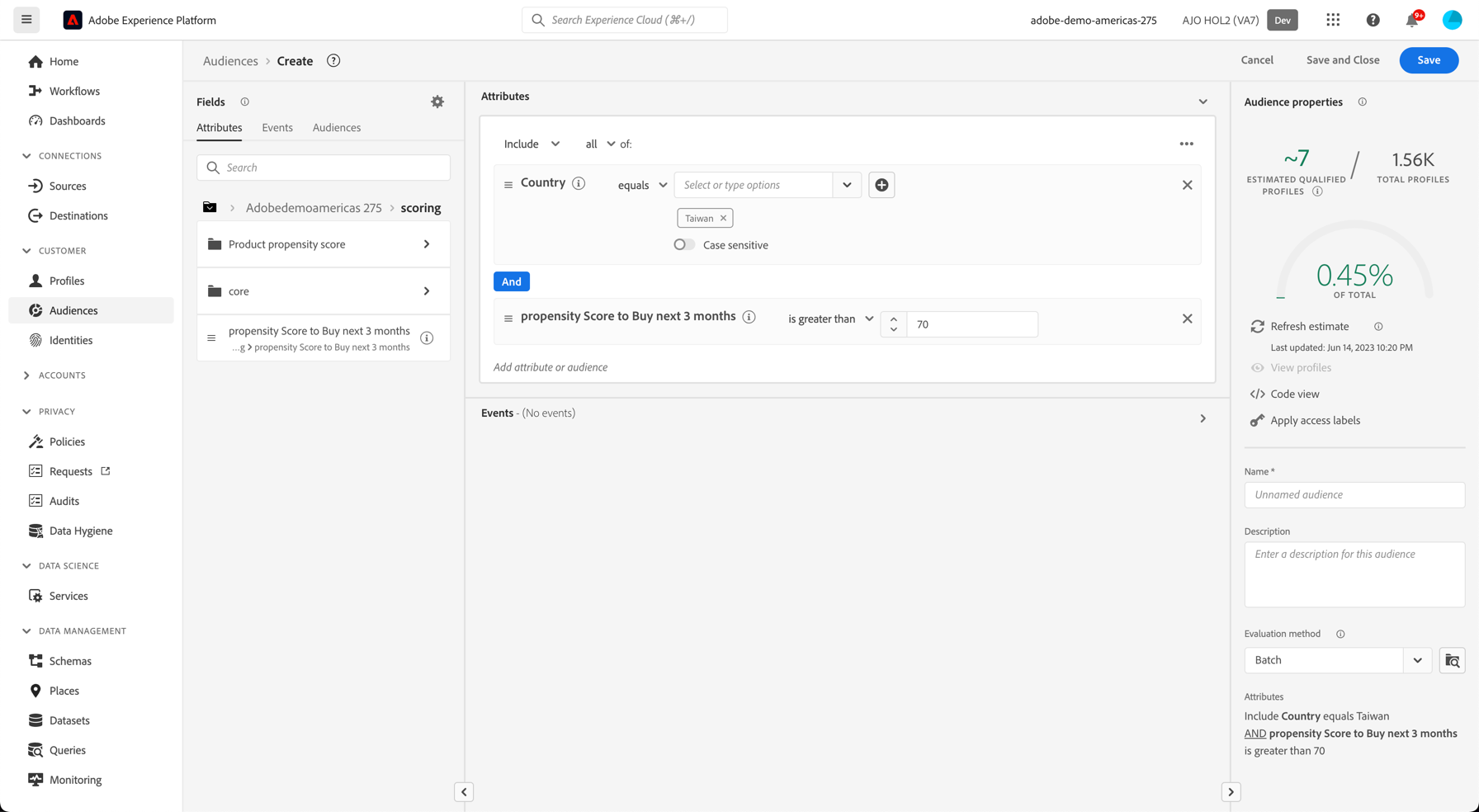Open the is greater than operator dropdown
This screenshot has height=812, width=1479.
[x=830, y=319]
